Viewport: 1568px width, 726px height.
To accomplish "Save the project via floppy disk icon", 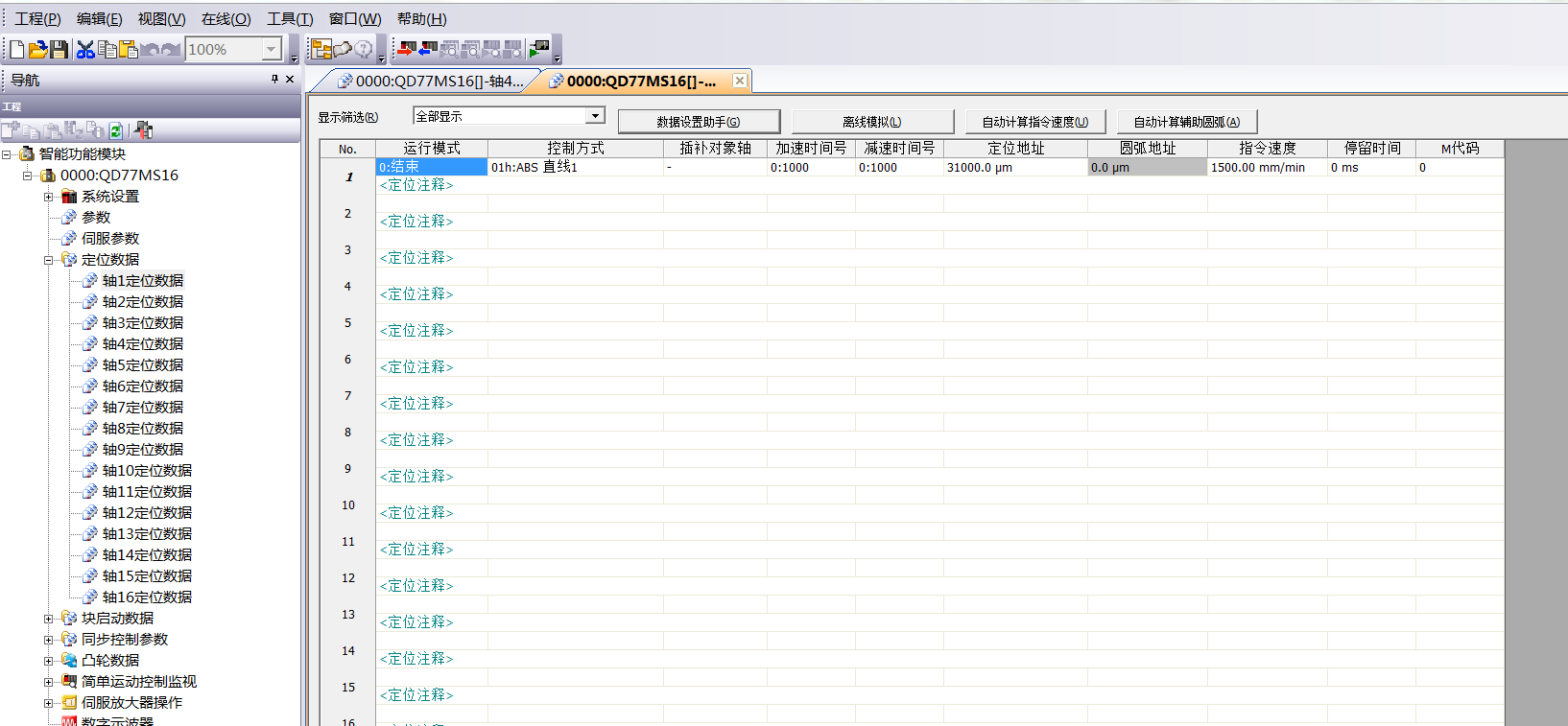I will 59,50.
